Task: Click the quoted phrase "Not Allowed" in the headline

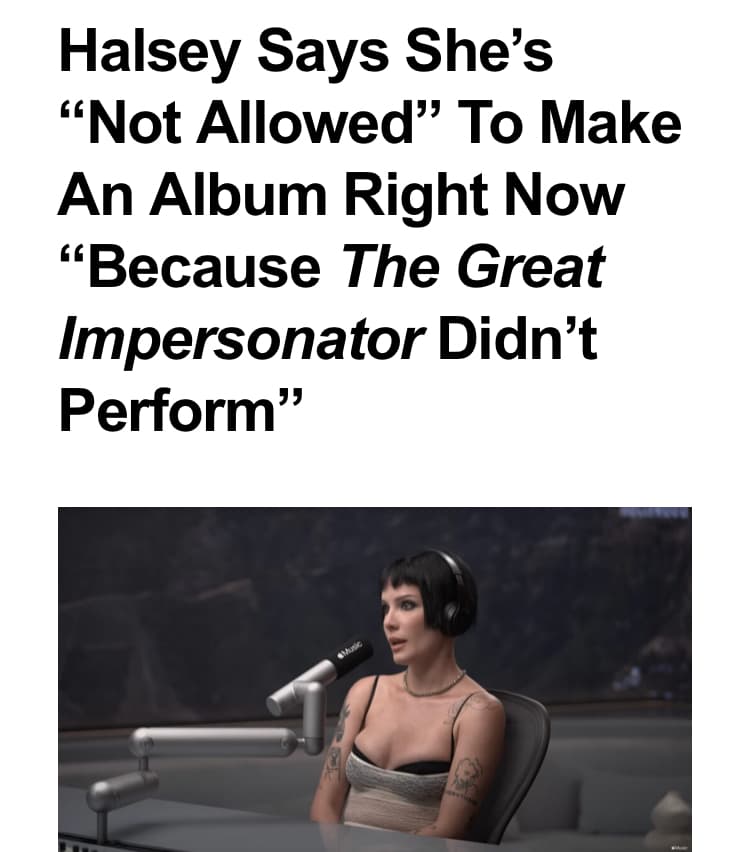Action: coord(247,124)
